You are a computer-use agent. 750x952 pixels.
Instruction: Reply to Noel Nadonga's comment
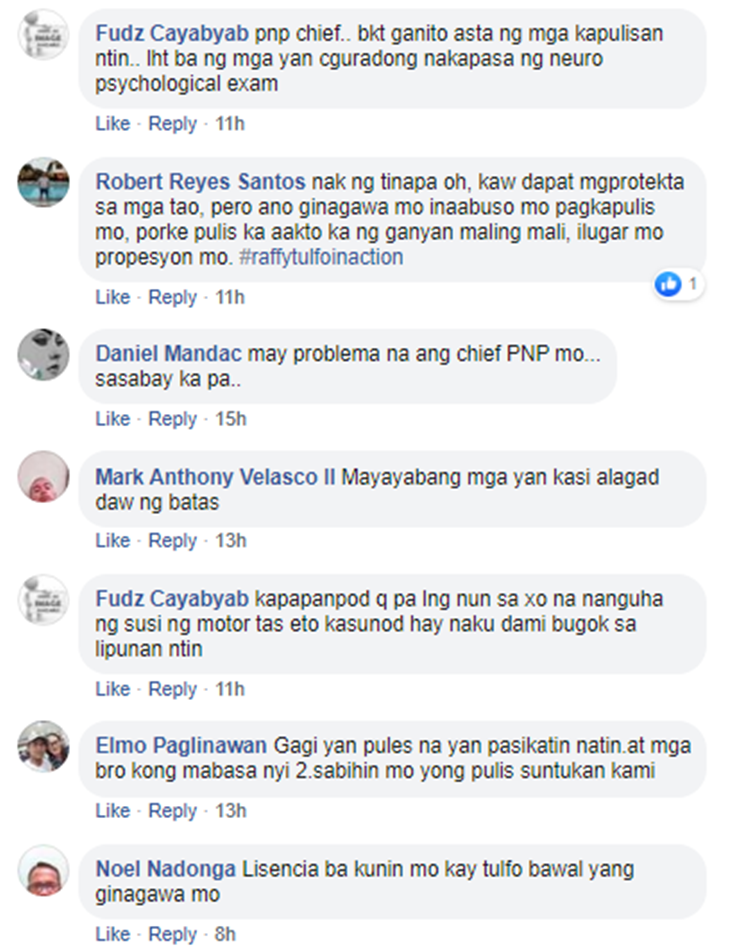click(x=172, y=934)
